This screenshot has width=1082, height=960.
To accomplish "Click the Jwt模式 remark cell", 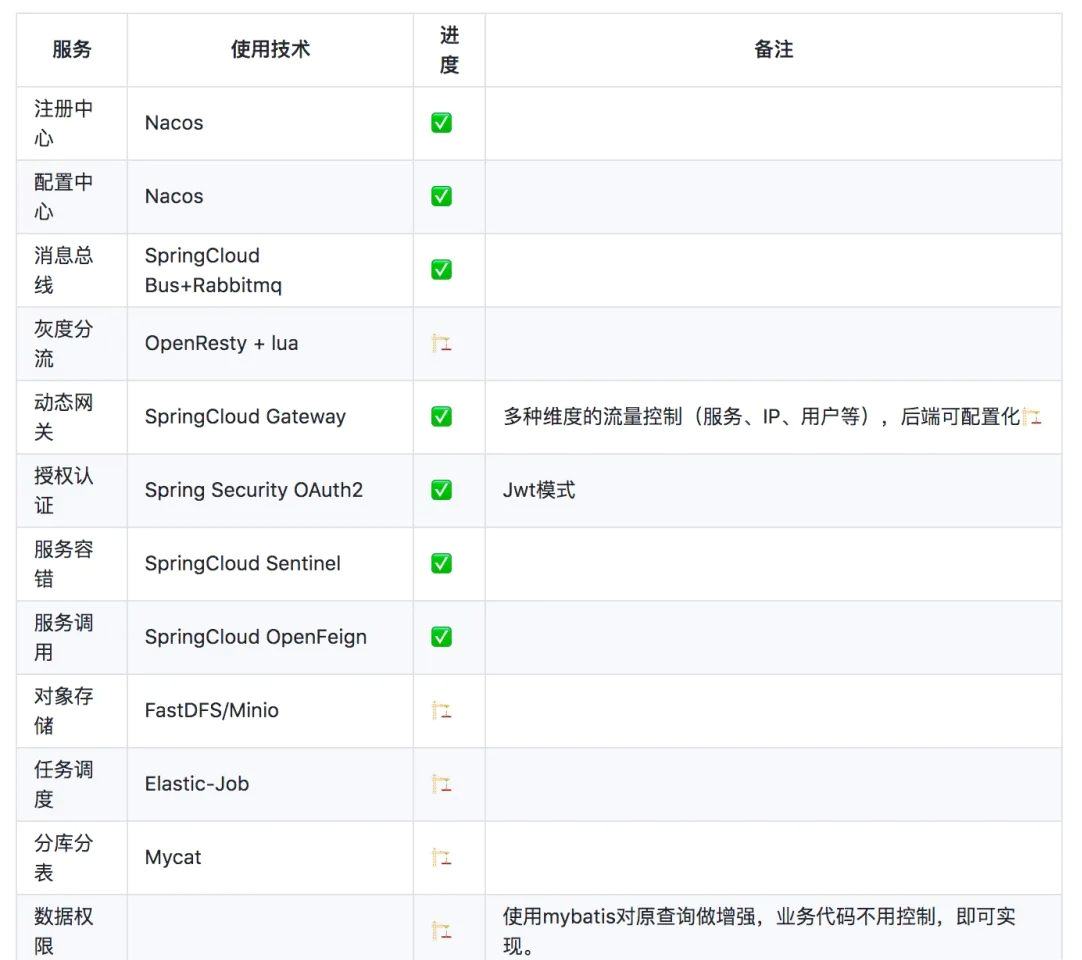I will 774,491.
